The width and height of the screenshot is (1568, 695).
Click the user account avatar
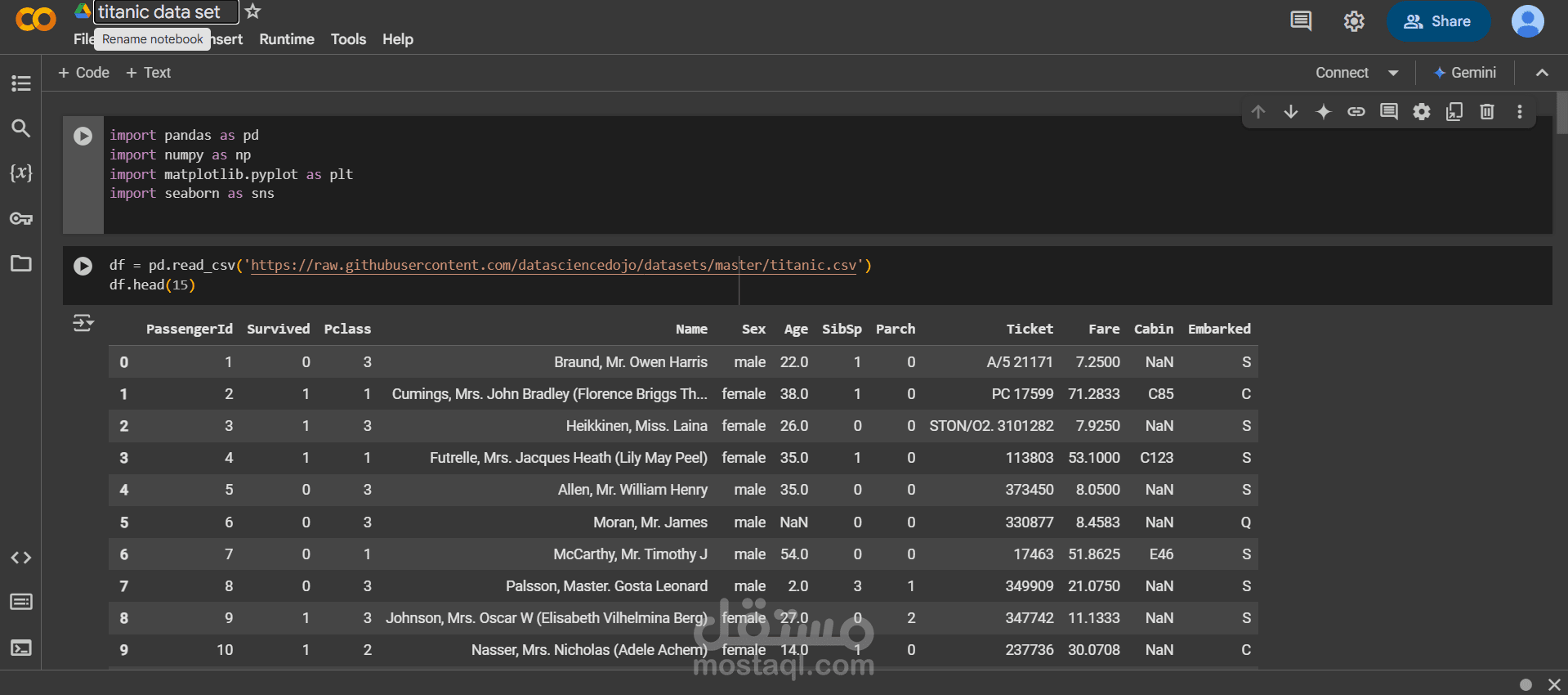(x=1527, y=21)
